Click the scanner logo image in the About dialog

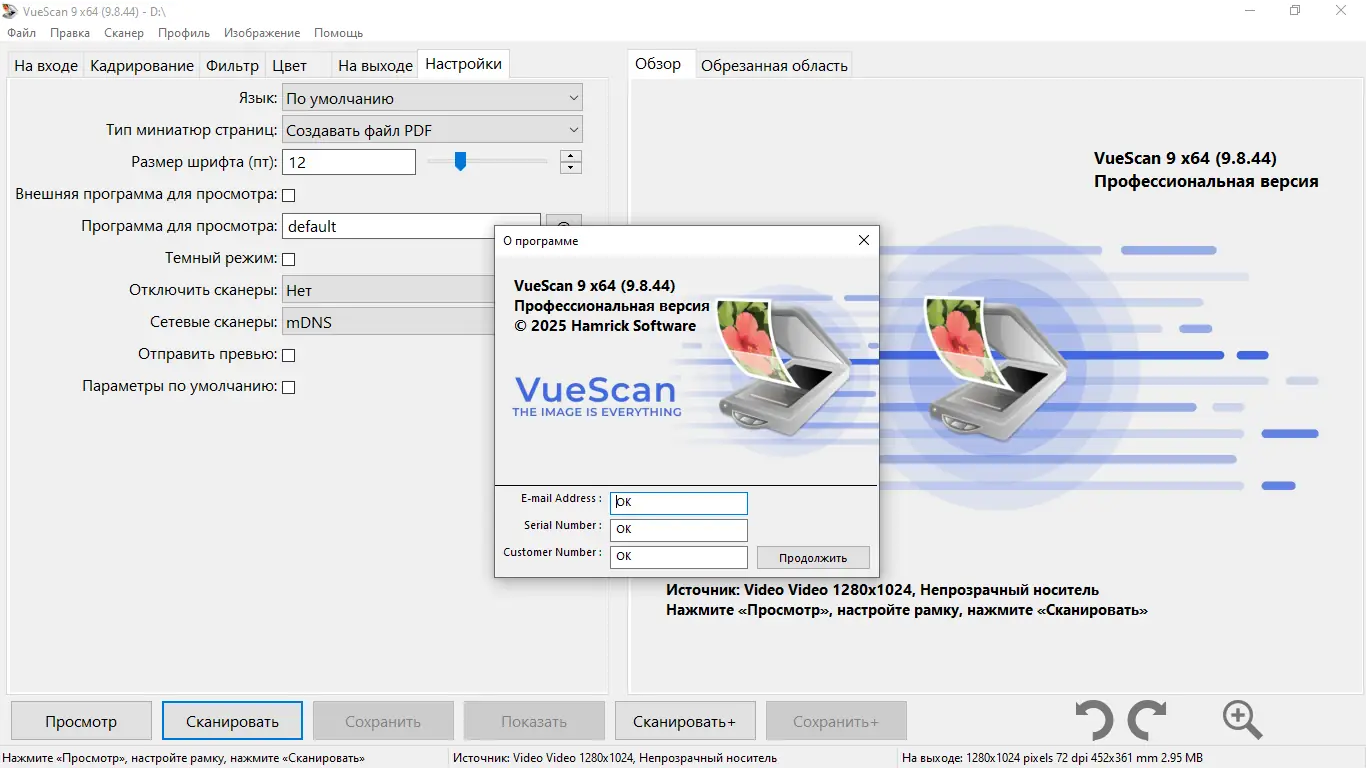[782, 368]
